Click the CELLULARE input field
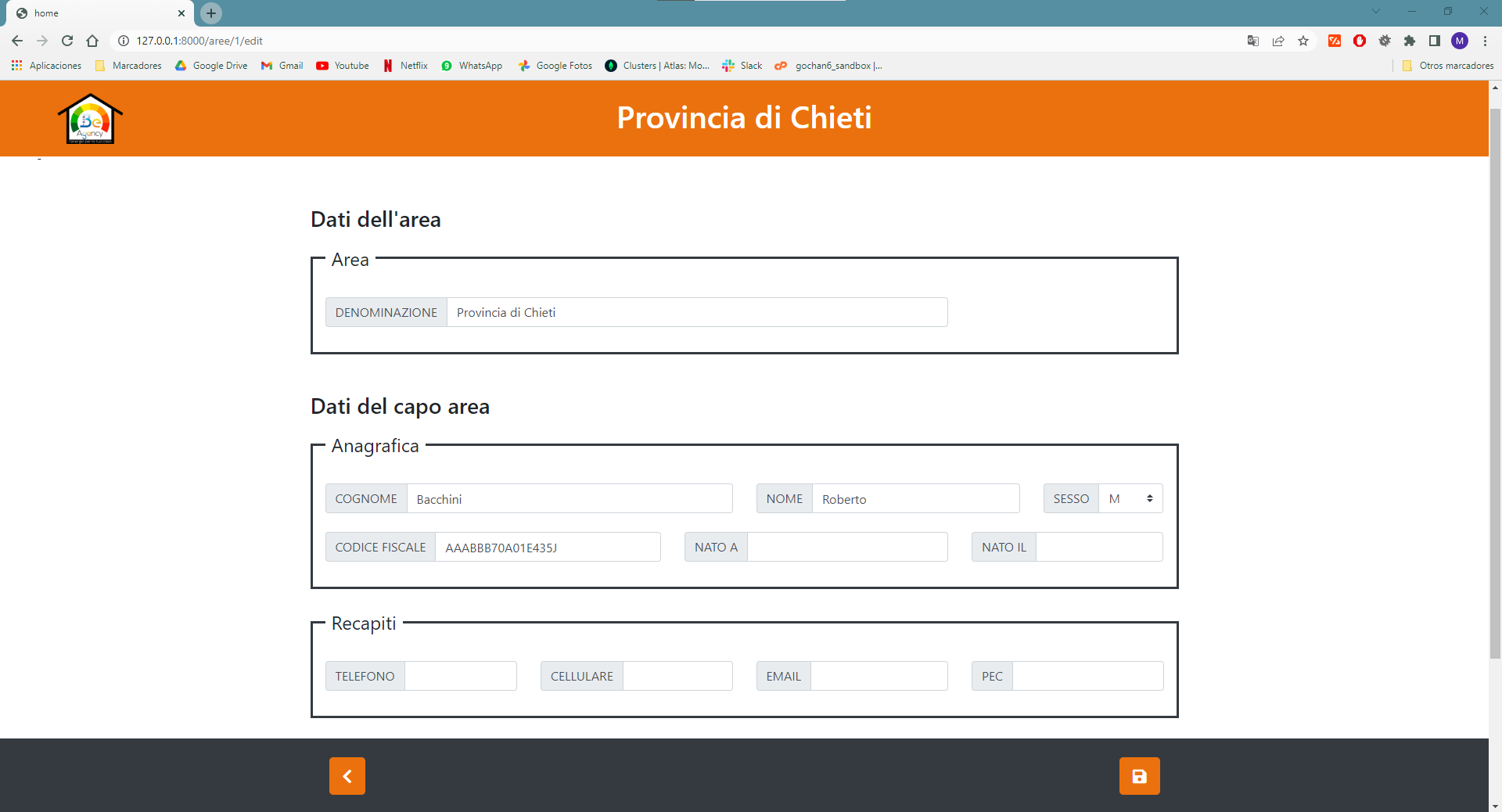This screenshot has width=1502, height=812. point(677,676)
